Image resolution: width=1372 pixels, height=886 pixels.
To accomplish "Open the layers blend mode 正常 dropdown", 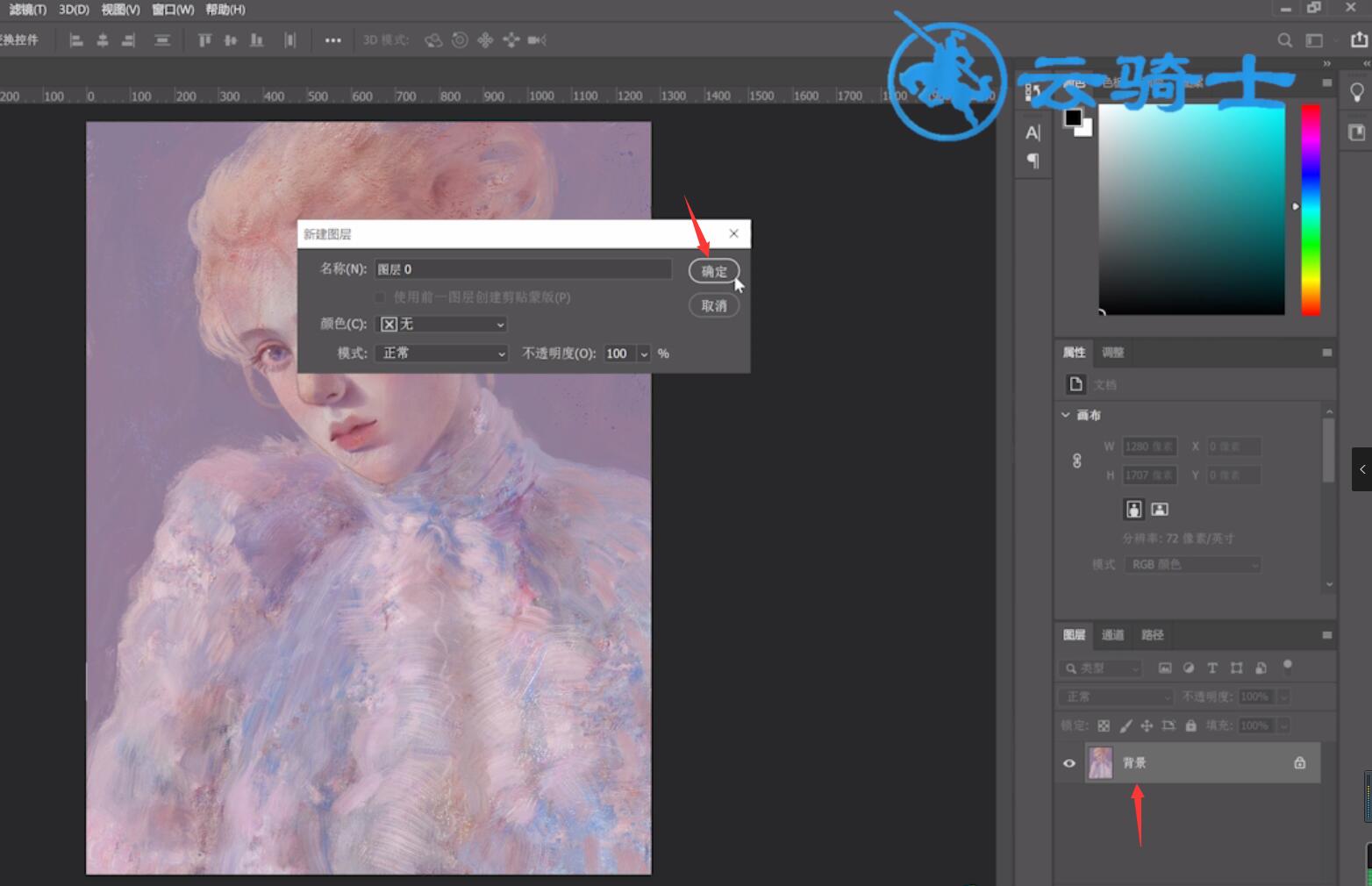I will click(1116, 697).
